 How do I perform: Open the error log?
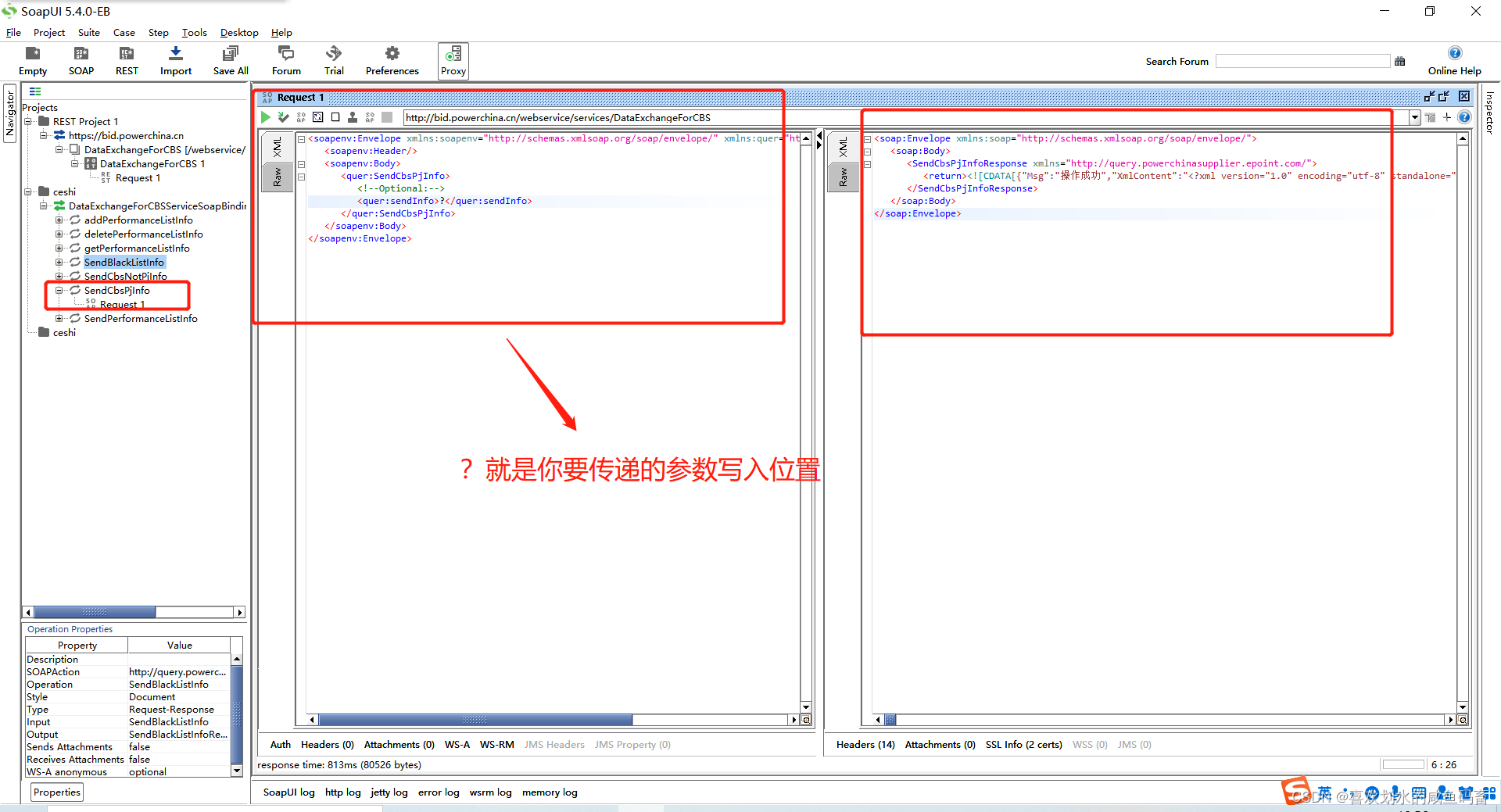coord(439,792)
